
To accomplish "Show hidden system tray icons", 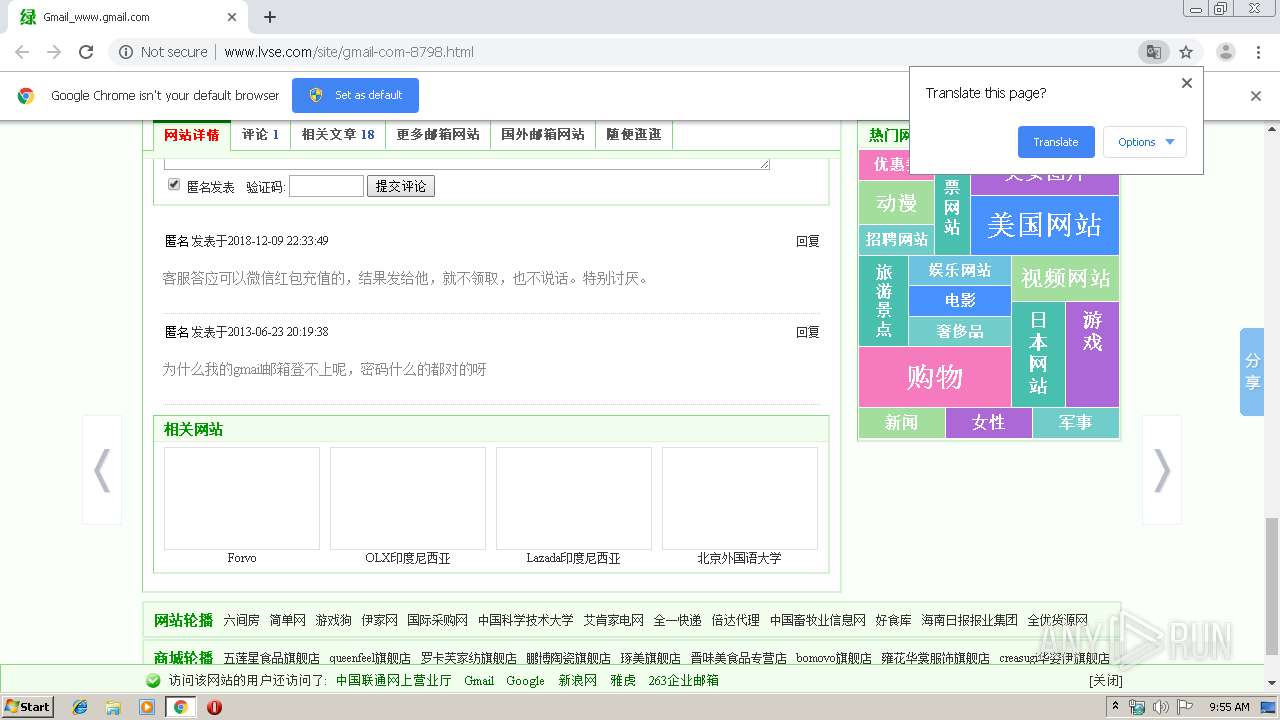I will [x=1116, y=707].
